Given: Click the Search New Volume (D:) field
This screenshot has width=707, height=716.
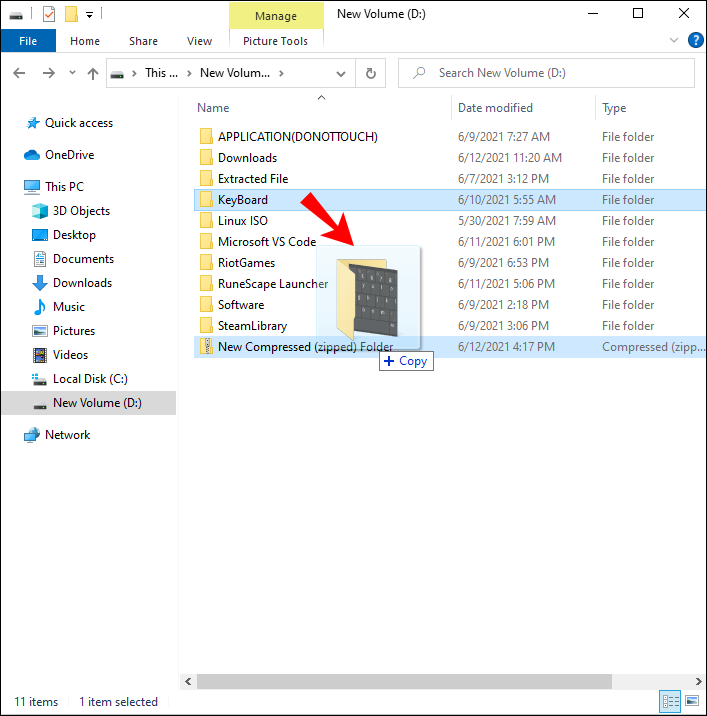Looking at the screenshot, I should point(546,73).
